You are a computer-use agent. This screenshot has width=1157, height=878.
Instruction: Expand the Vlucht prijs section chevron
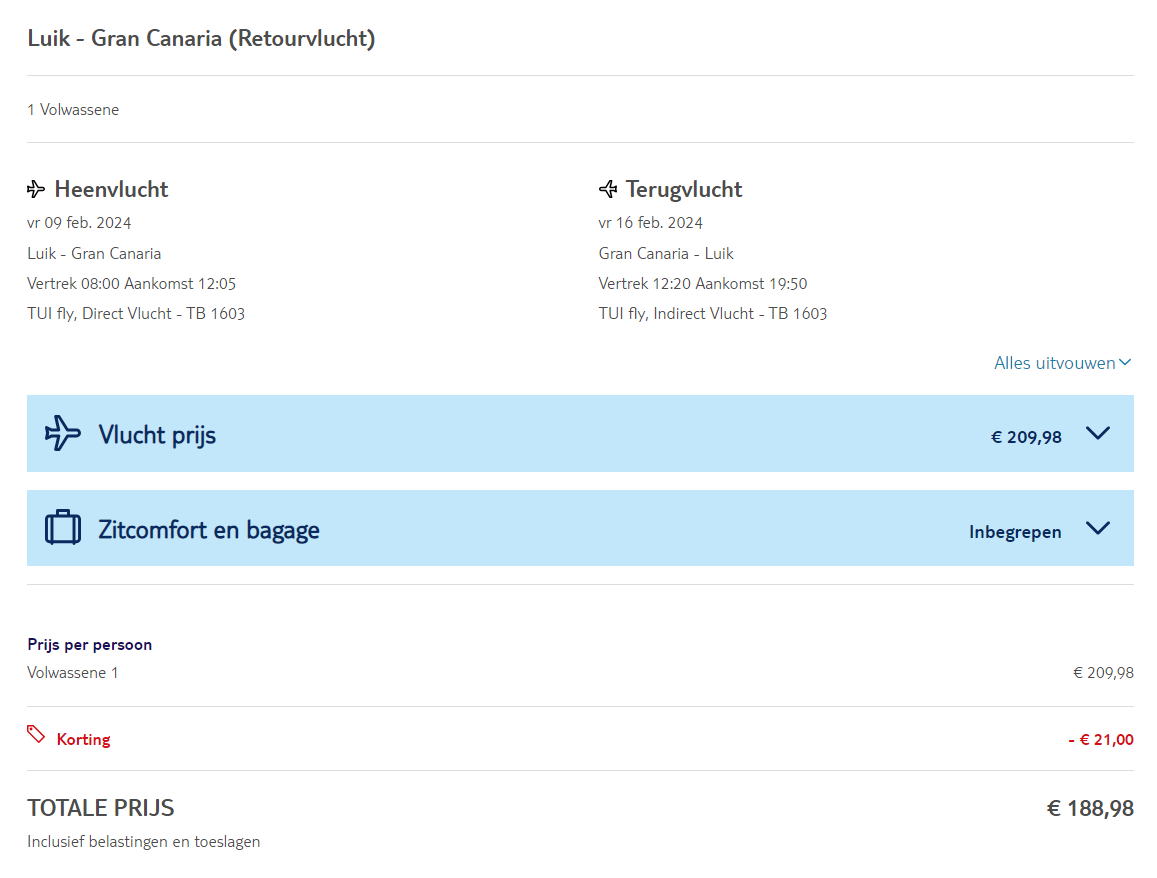(x=1098, y=433)
